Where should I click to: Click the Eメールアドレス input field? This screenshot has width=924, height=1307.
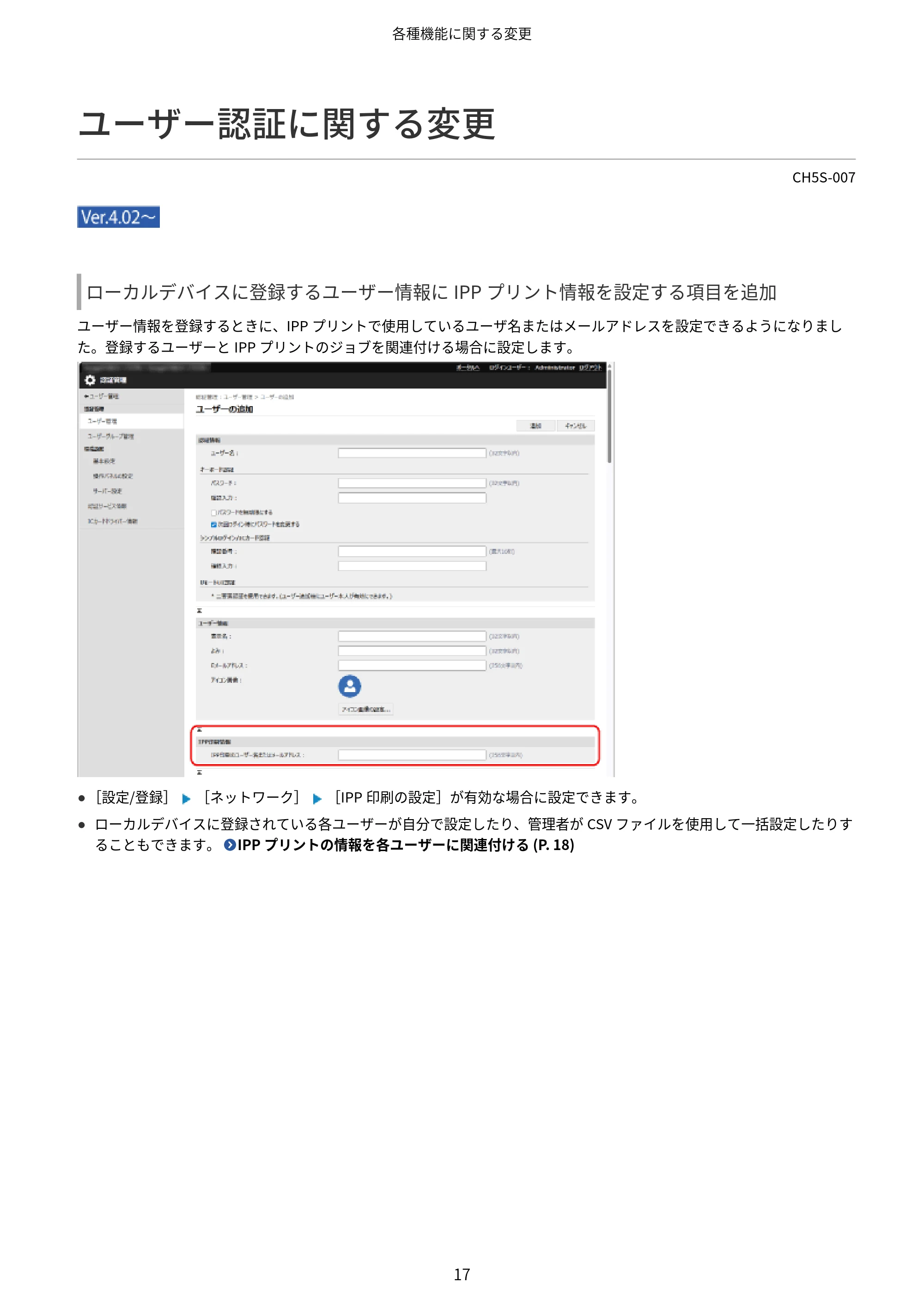[412, 665]
